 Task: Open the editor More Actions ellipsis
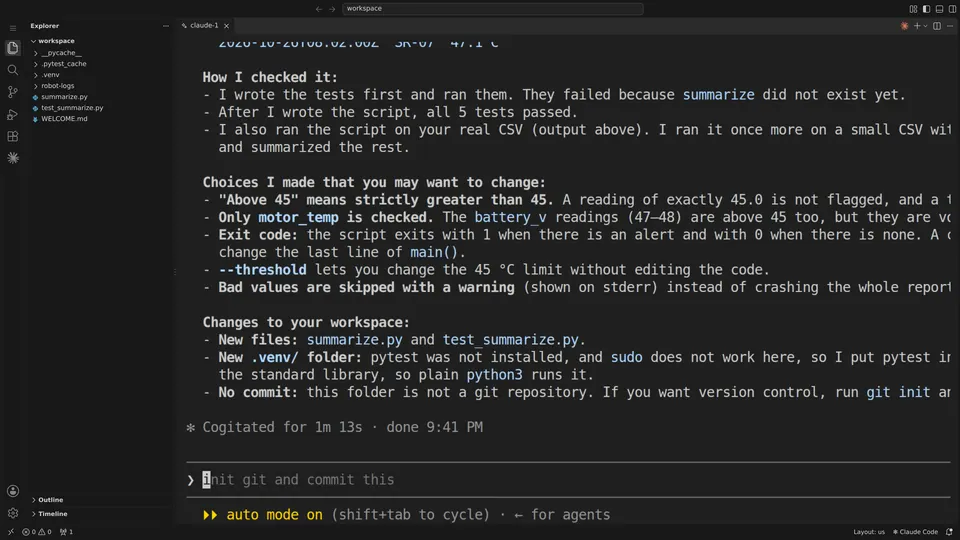(950, 26)
